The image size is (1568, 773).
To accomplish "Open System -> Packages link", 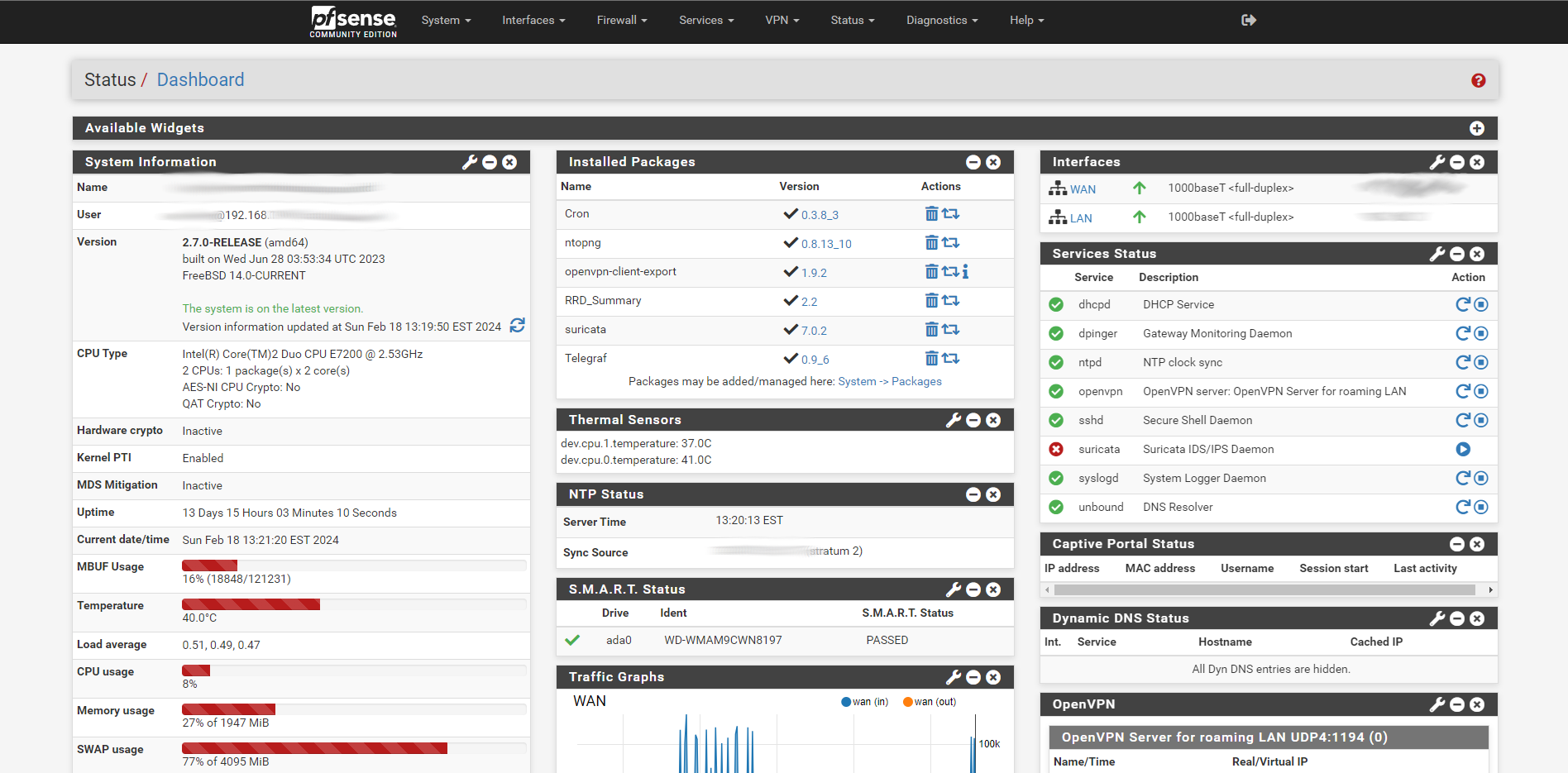I will pyautogui.click(x=890, y=381).
